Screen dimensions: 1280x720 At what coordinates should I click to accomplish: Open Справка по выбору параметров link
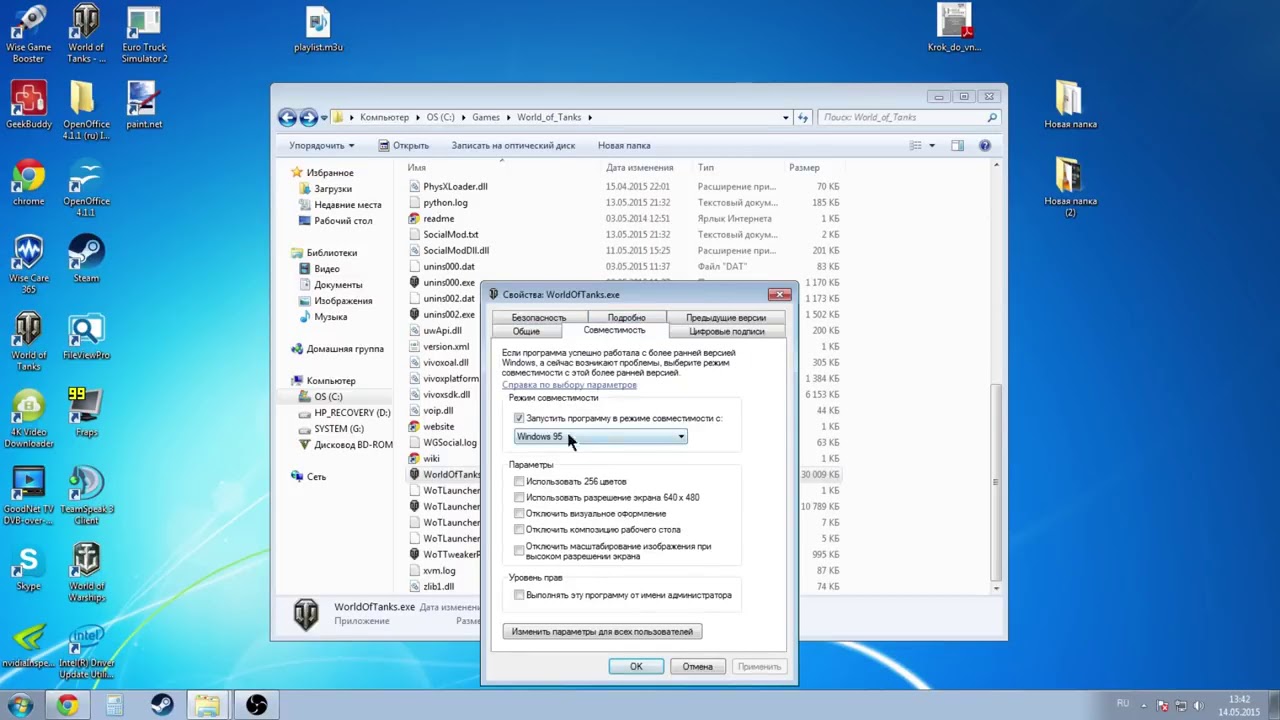coord(569,385)
